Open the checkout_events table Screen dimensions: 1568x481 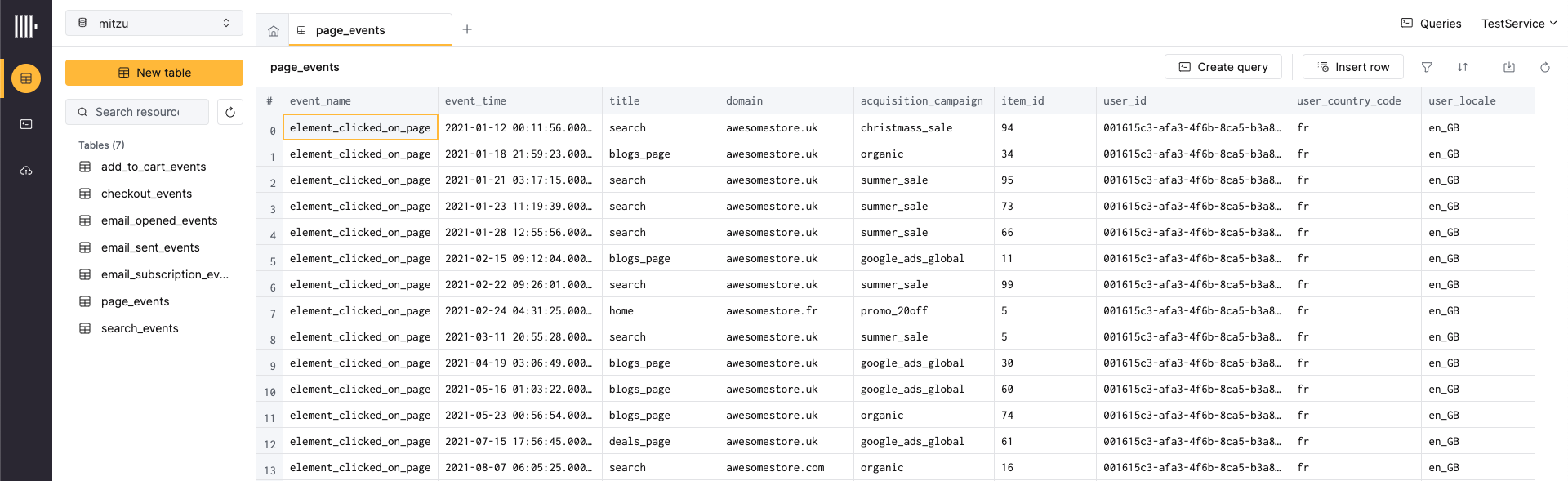click(146, 194)
